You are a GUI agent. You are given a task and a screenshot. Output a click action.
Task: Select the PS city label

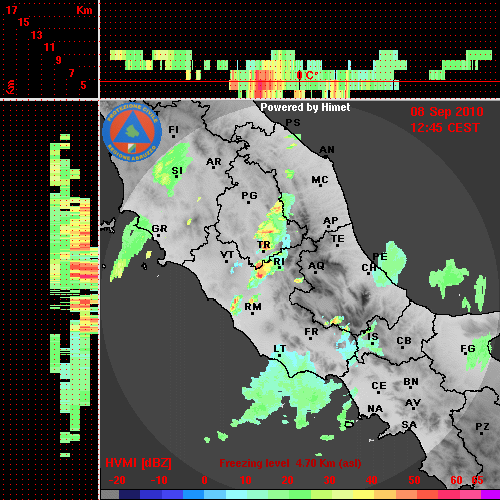pyautogui.click(x=293, y=123)
